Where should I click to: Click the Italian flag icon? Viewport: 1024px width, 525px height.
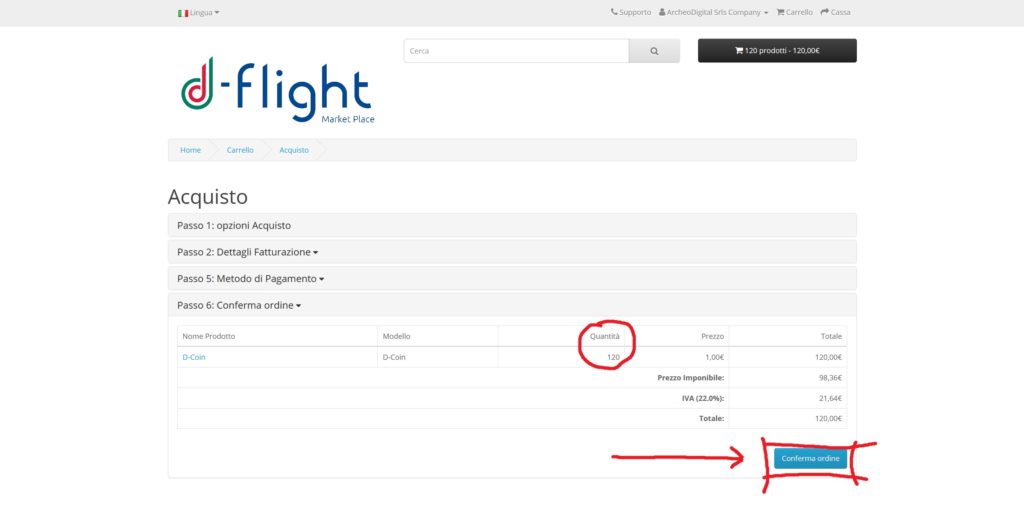point(183,12)
